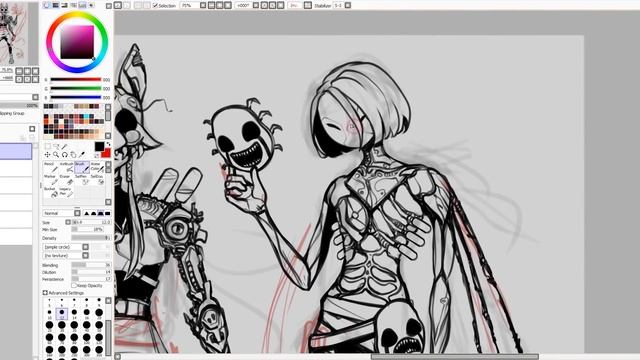The image size is (640, 360).
Task: Click the Blending slider
Action: (x=91, y=265)
